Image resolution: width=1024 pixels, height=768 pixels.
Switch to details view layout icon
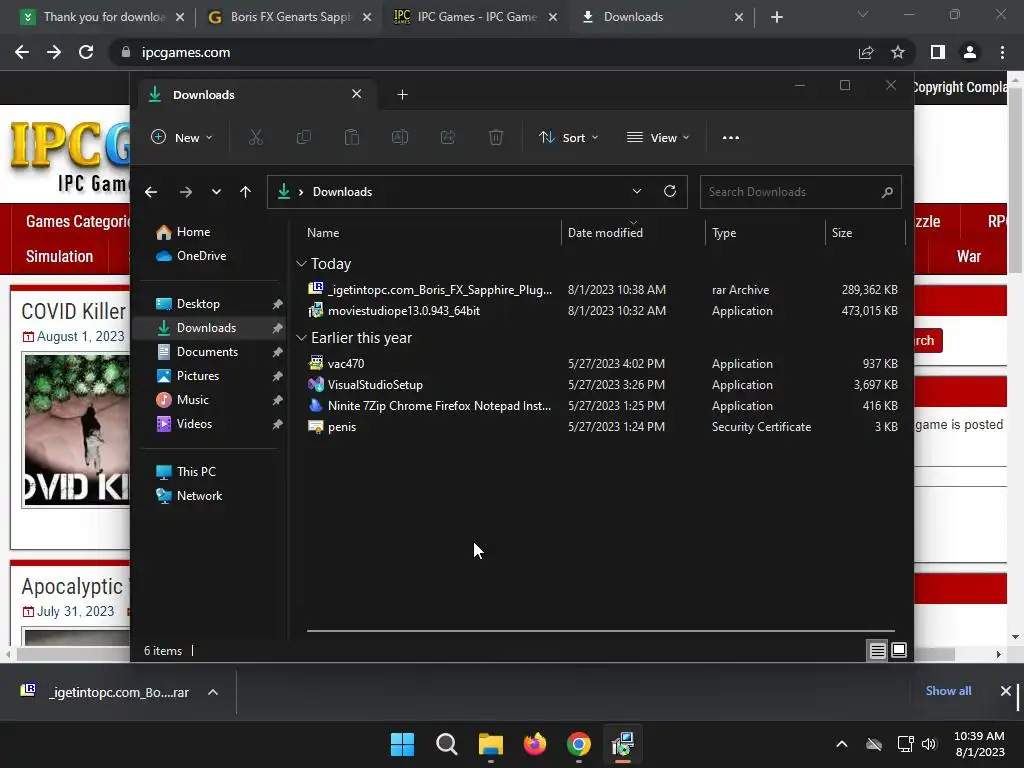click(x=877, y=650)
